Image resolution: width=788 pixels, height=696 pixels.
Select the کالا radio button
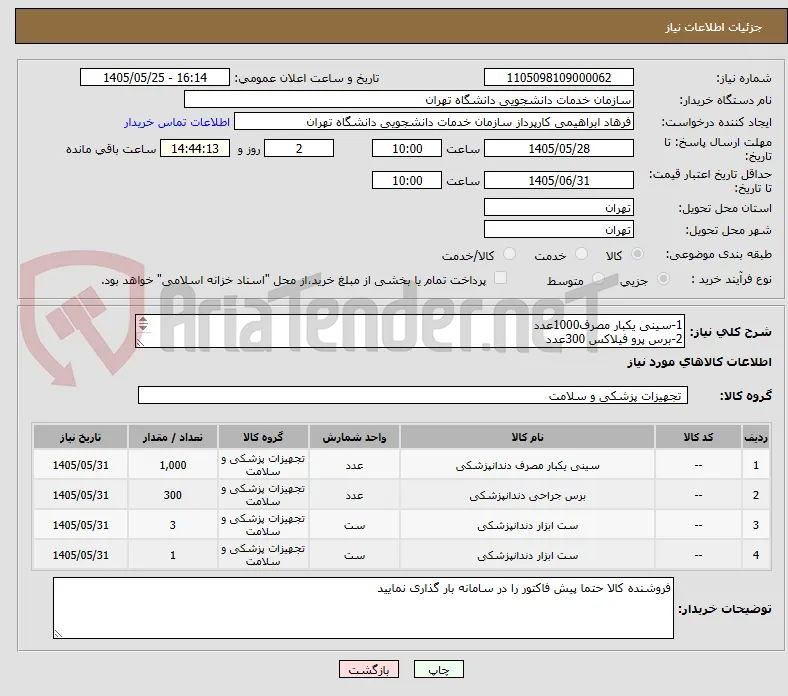[637, 254]
